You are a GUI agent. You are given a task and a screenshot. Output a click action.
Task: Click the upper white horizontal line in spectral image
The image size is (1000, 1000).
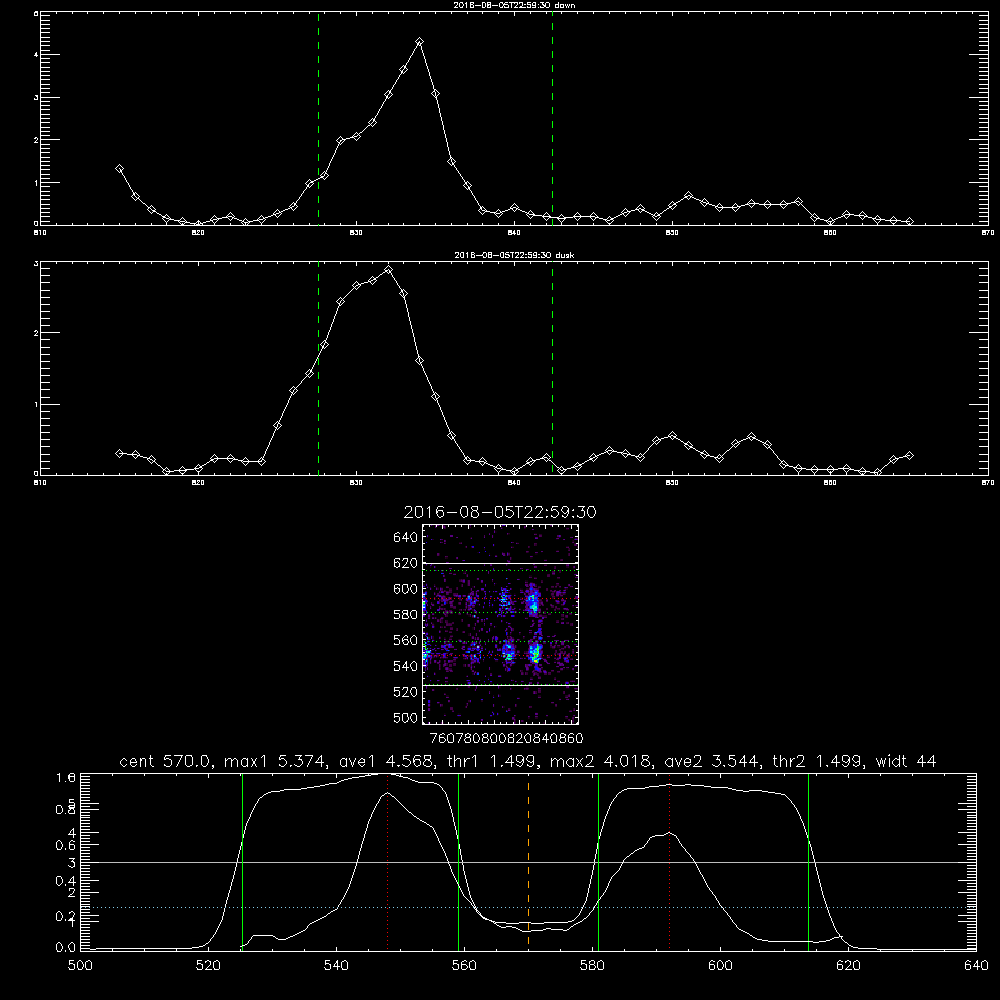tap(501, 563)
